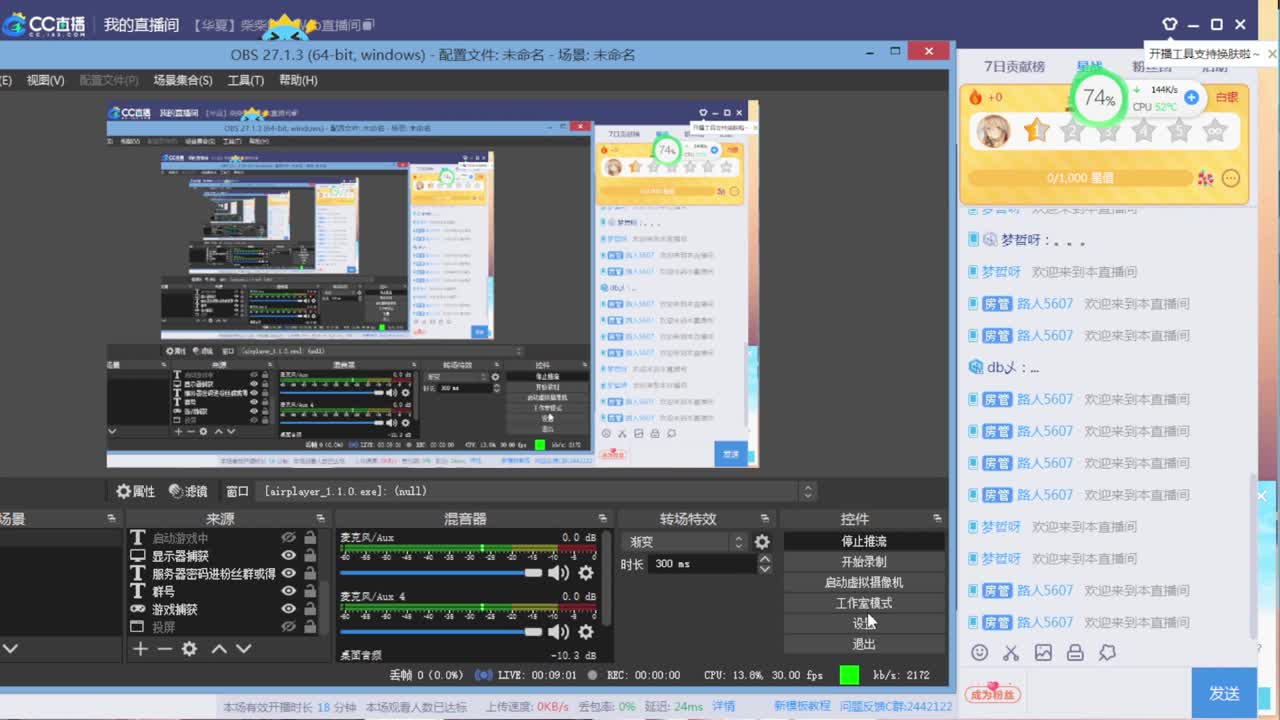Detach the 来源 dock using its header icon
1280x720 pixels.
click(x=321, y=518)
